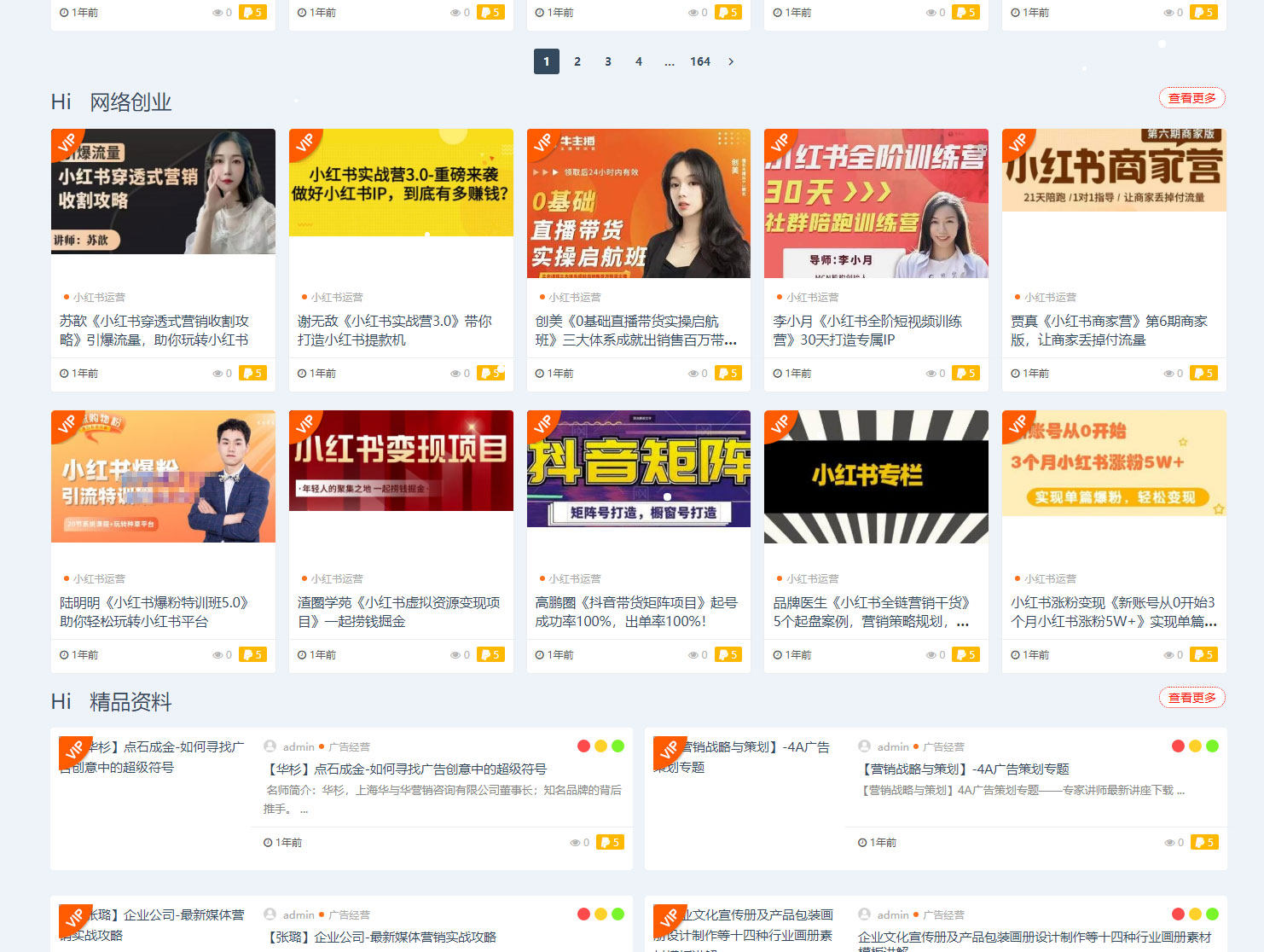
Task: Click the green dot on 营销战略与策划 card
Action: (1212, 745)
